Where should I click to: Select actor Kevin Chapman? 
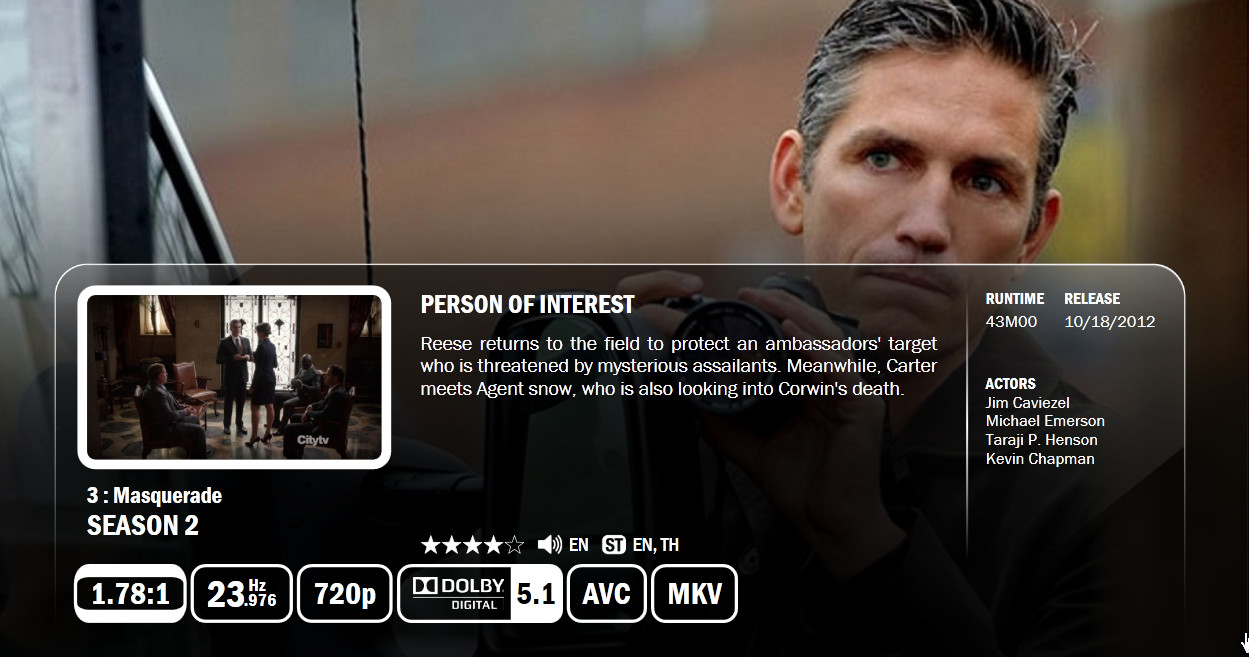pos(1040,459)
